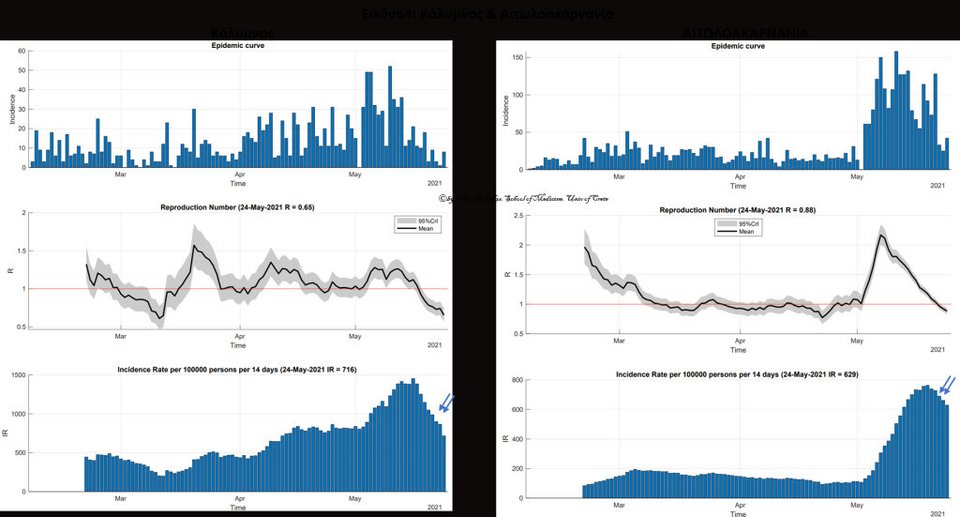Image resolution: width=960 pixels, height=517 pixels.
Task: Select the "Incidence" y-axis label on the 0–60 chart
Action: point(12,109)
